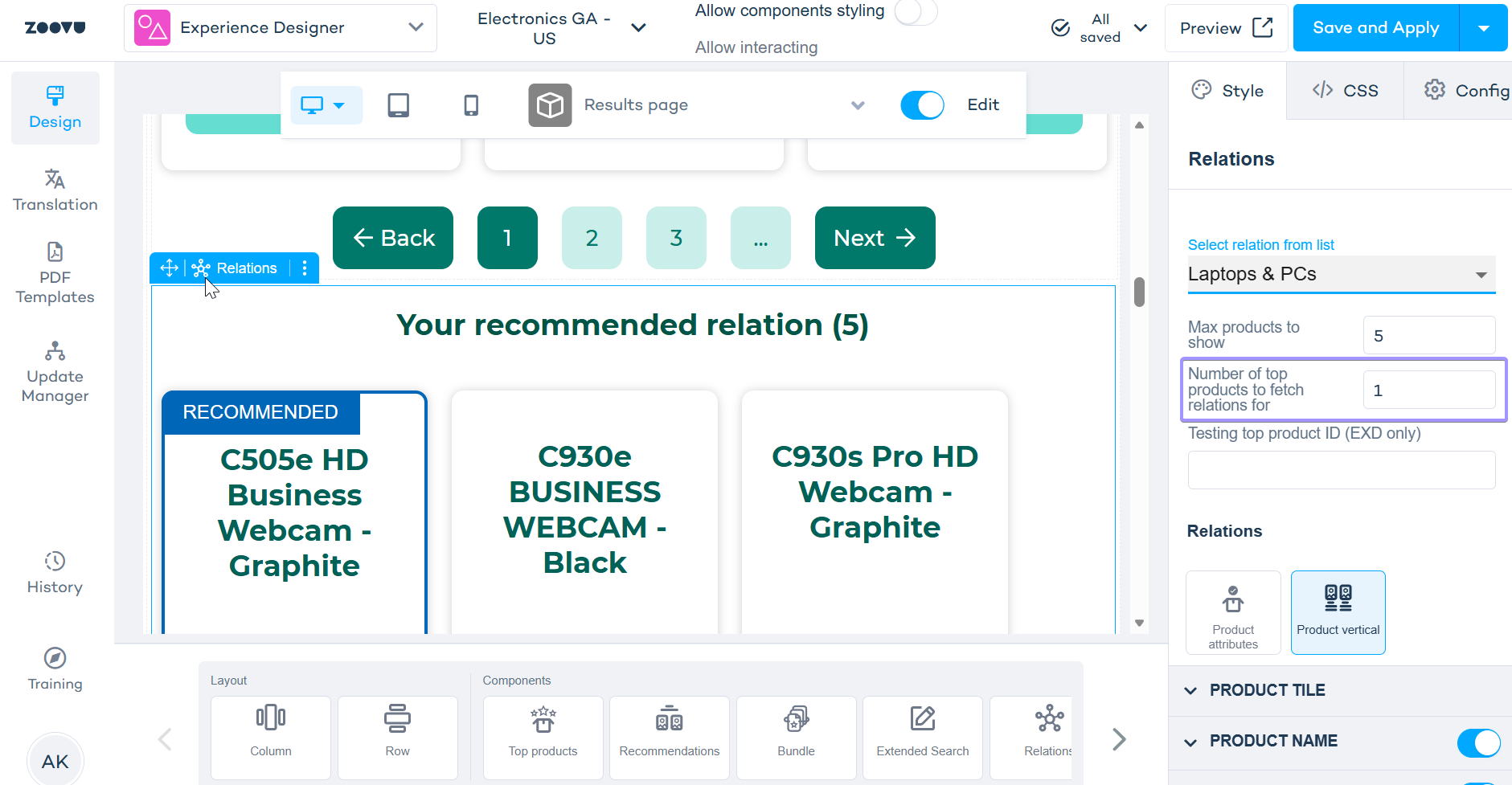Open PDF Templates in sidebar

pos(55,273)
